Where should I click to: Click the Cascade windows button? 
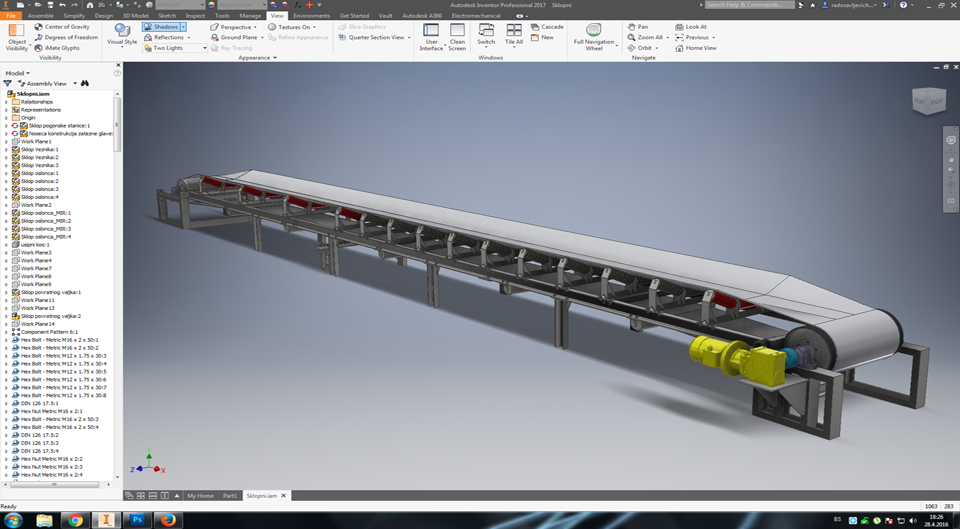pyautogui.click(x=547, y=27)
